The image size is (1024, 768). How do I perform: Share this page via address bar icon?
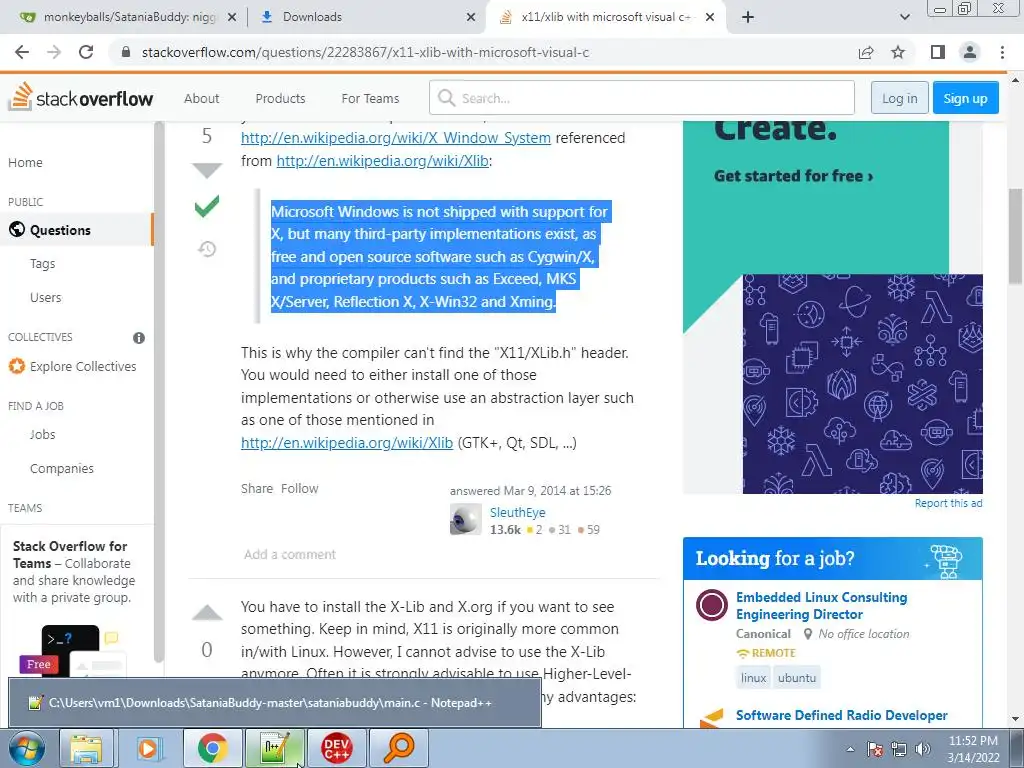pyautogui.click(x=866, y=52)
